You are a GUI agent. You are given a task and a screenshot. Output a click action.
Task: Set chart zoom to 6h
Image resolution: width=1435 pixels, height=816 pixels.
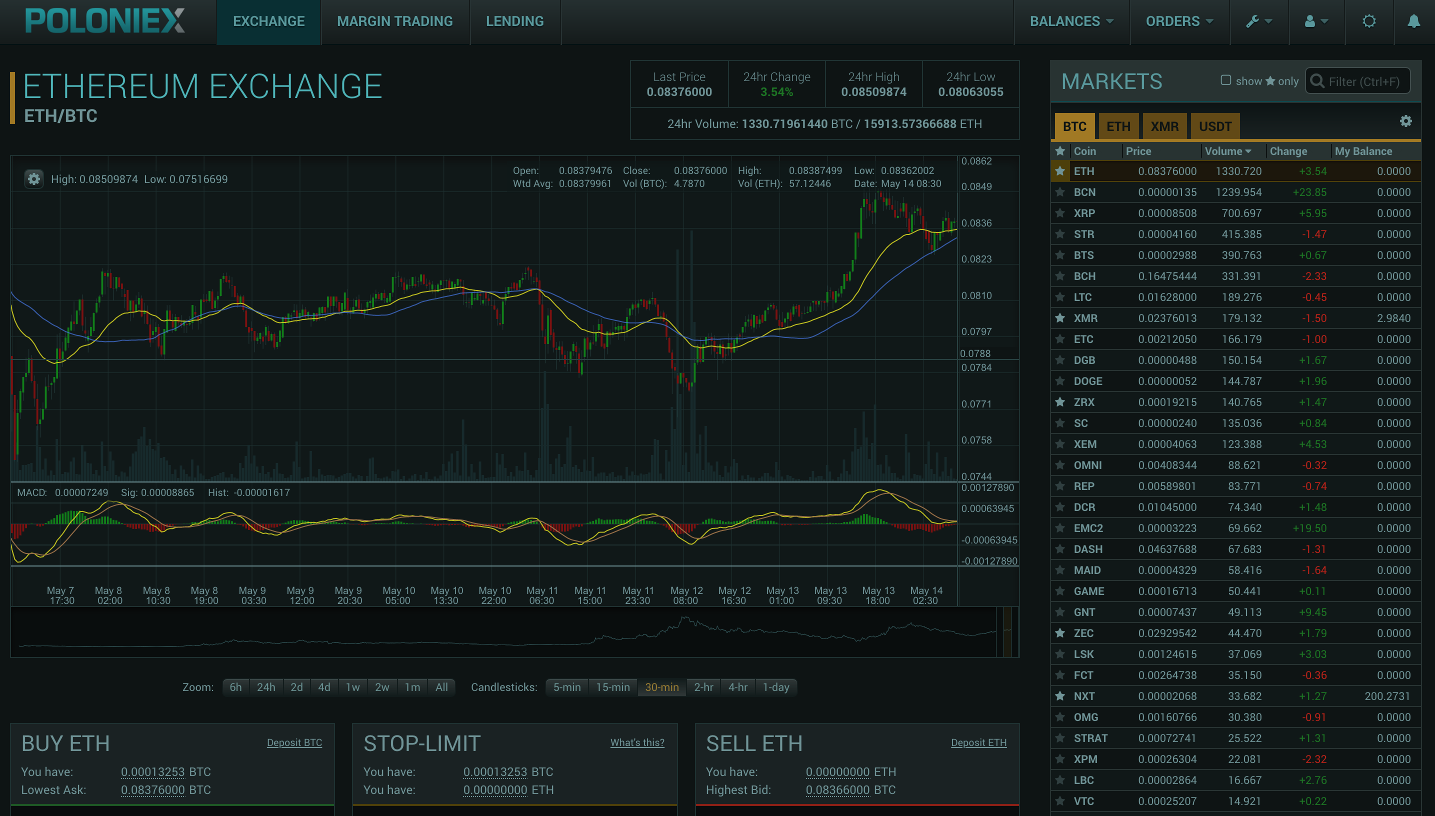tap(236, 687)
